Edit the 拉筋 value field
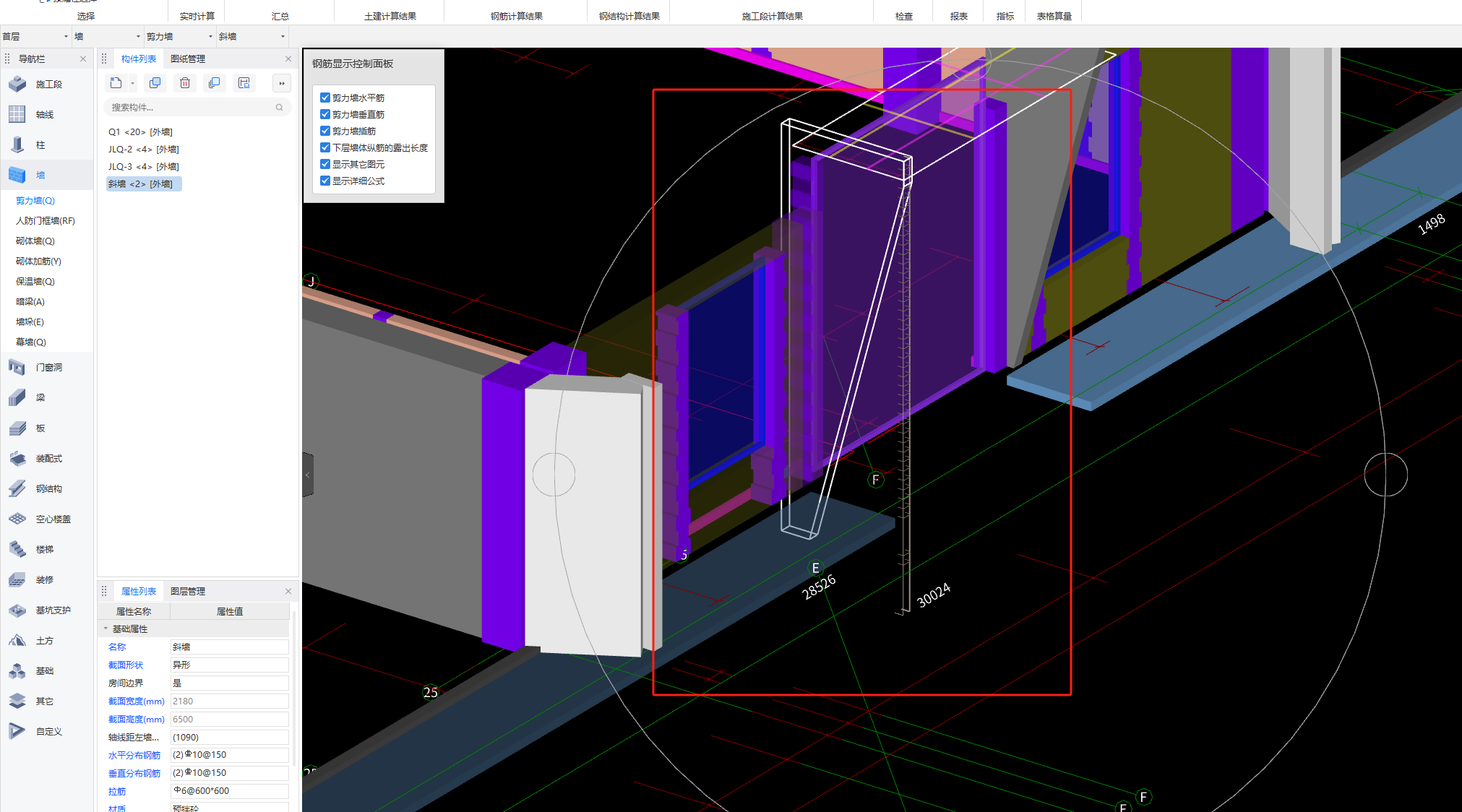Screen dimensions: 1462x812 click(230, 791)
